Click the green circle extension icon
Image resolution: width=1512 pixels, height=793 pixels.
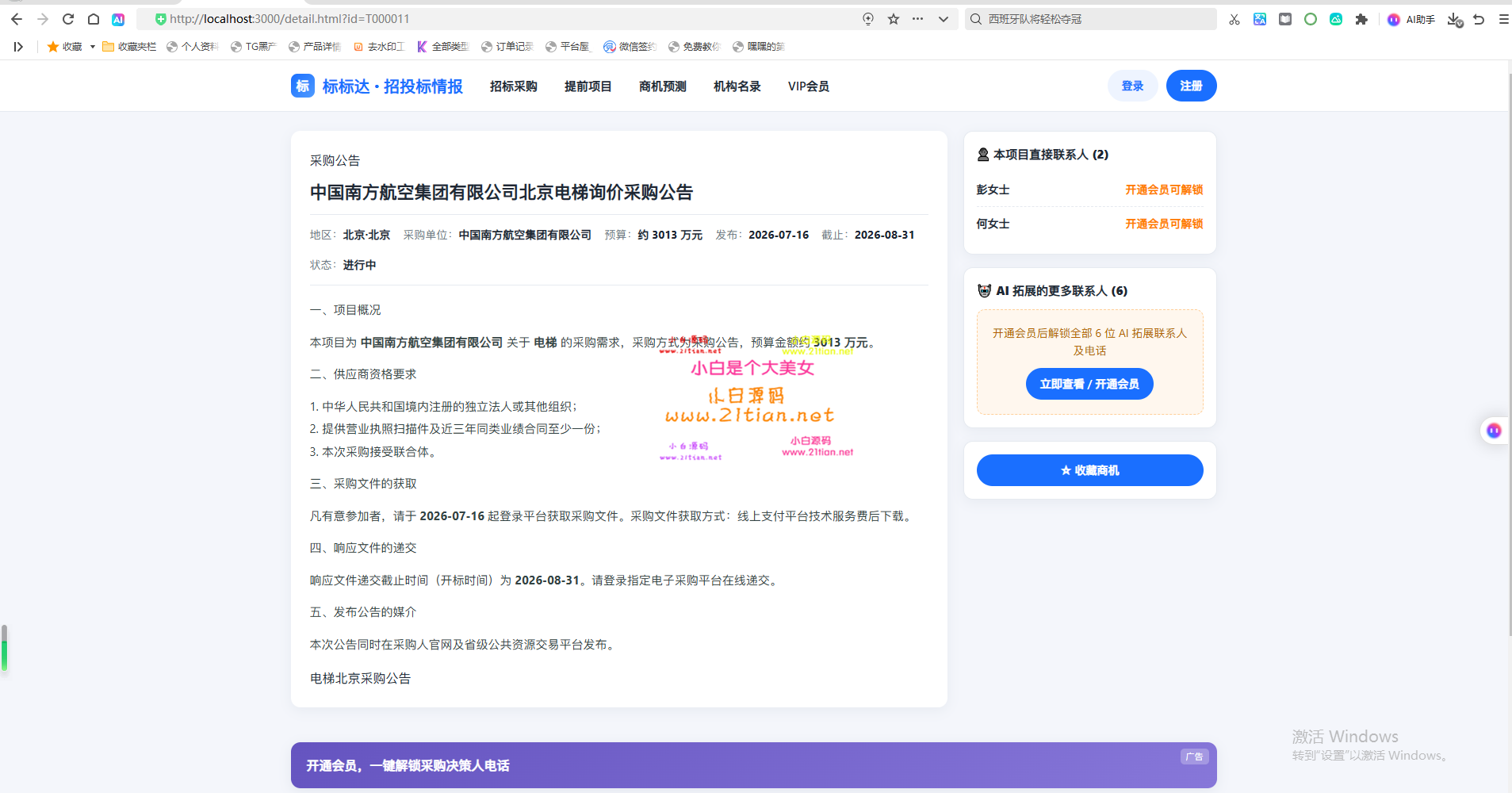coord(1311,19)
